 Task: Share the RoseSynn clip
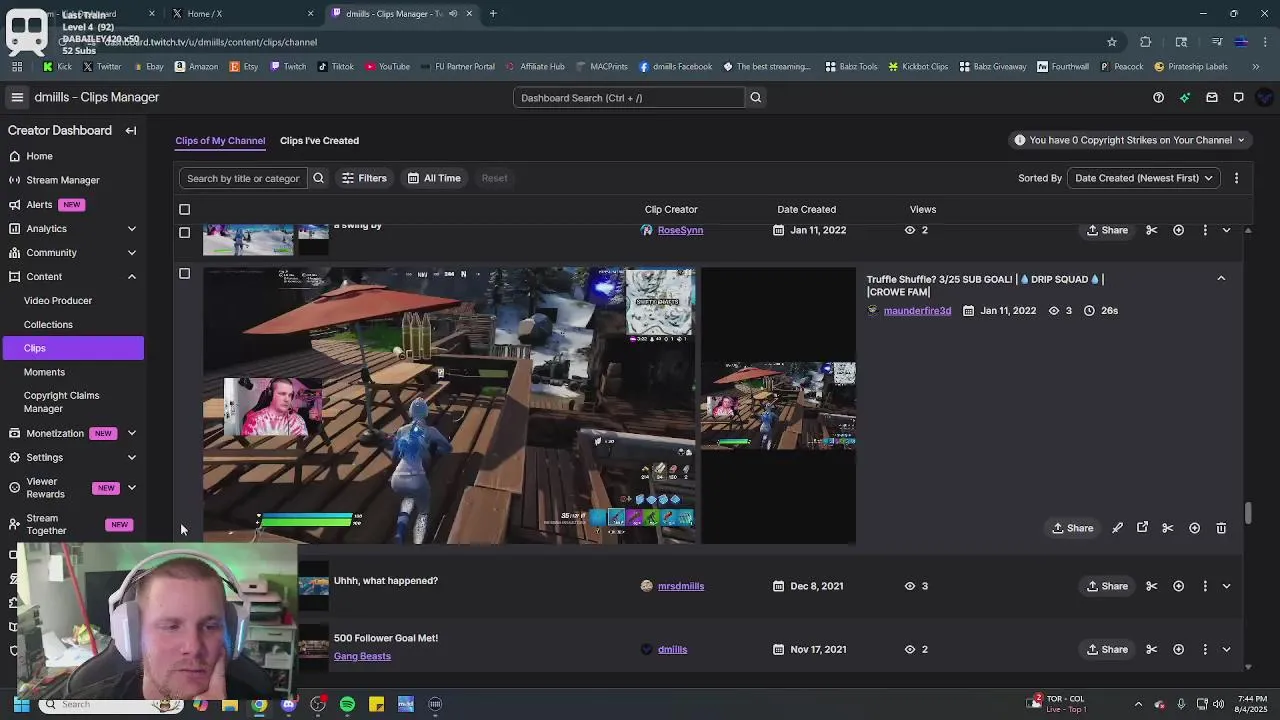1107,230
